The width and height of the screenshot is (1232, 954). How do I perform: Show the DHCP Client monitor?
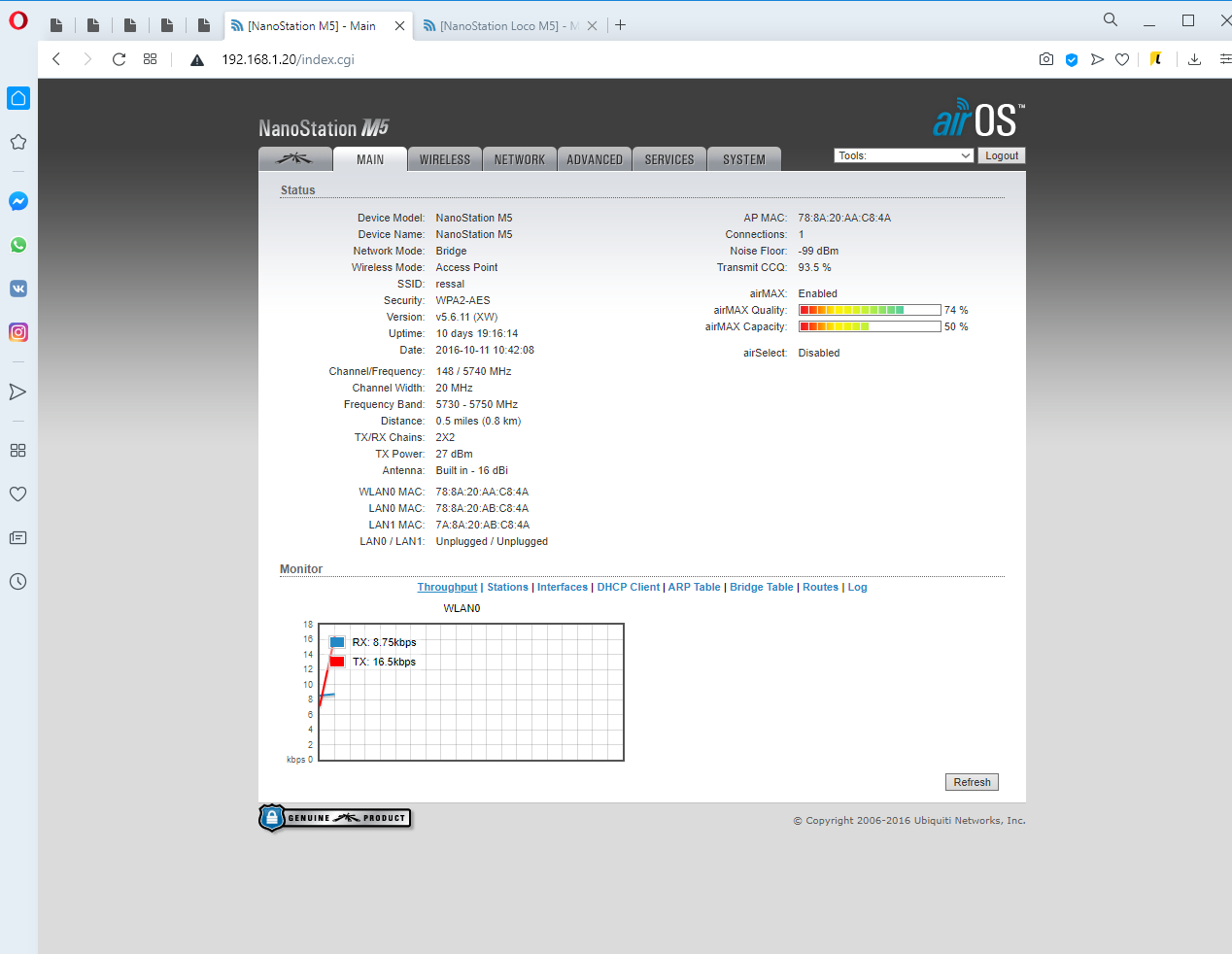pos(629,587)
